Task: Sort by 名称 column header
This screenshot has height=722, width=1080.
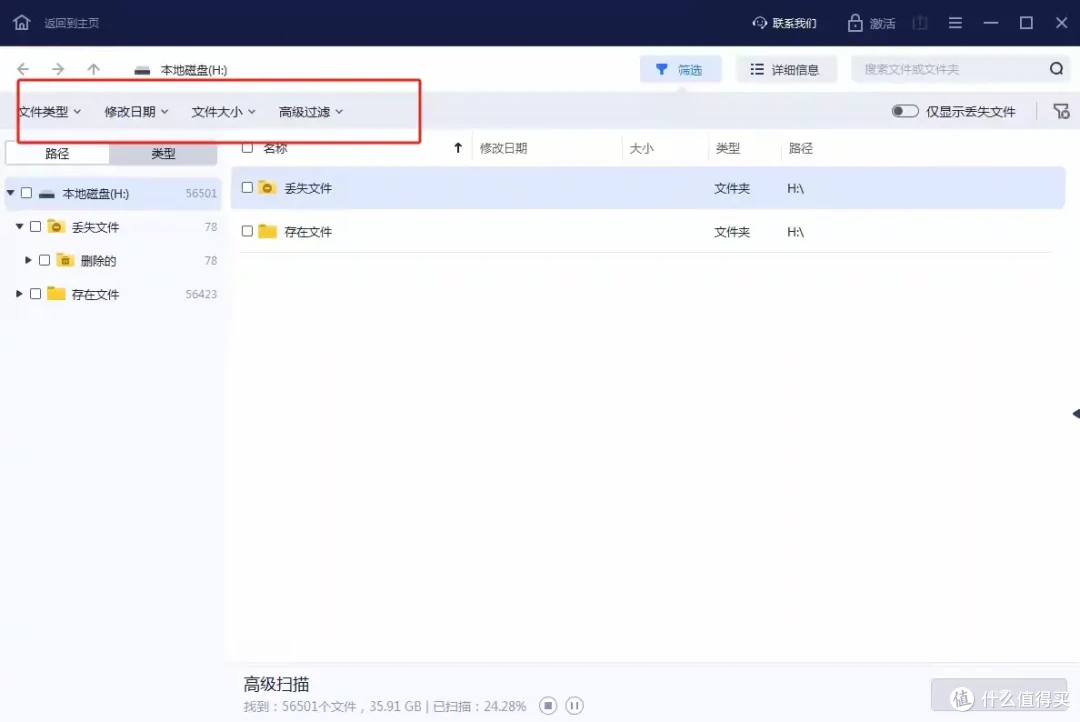Action: [x=275, y=147]
